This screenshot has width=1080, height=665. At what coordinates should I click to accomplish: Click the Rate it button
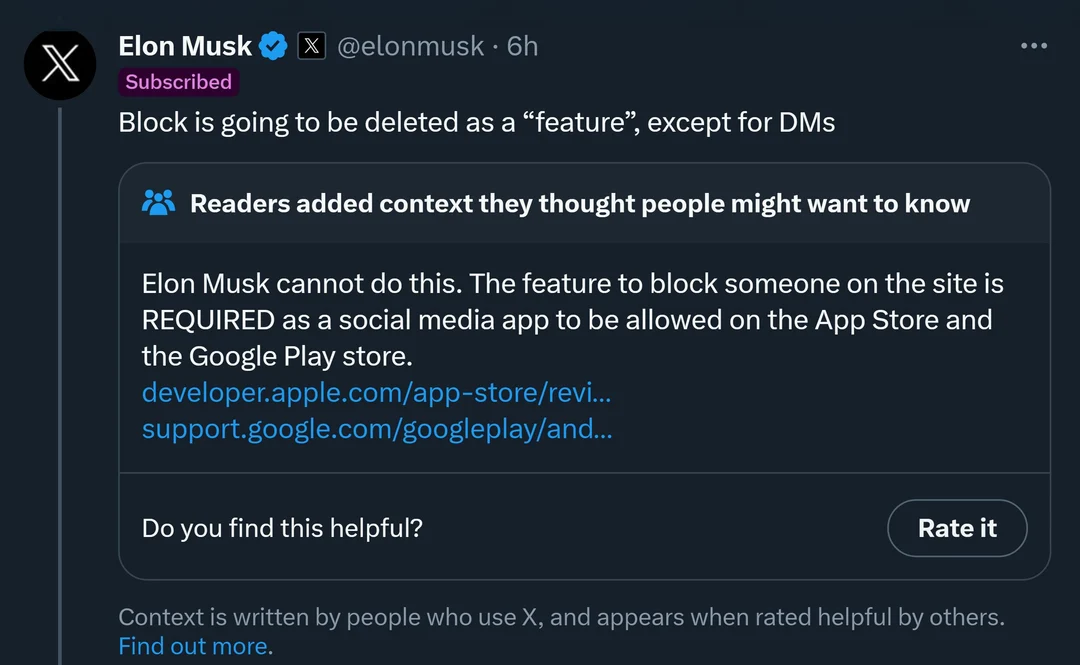956,528
